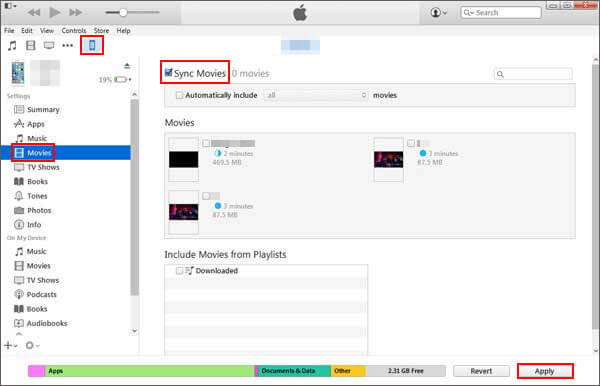
Task: Enable the Automatically include checkbox
Action: point(179,95)
